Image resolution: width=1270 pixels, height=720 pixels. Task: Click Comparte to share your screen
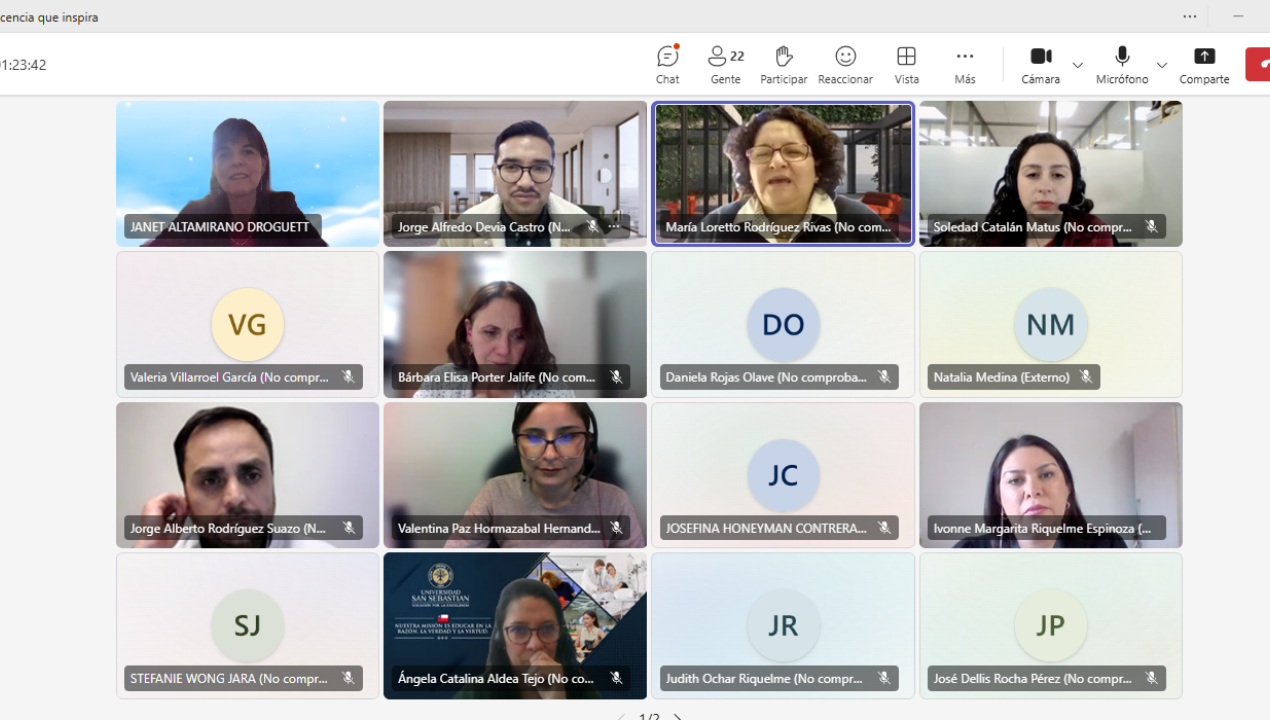pos(1204,64)
